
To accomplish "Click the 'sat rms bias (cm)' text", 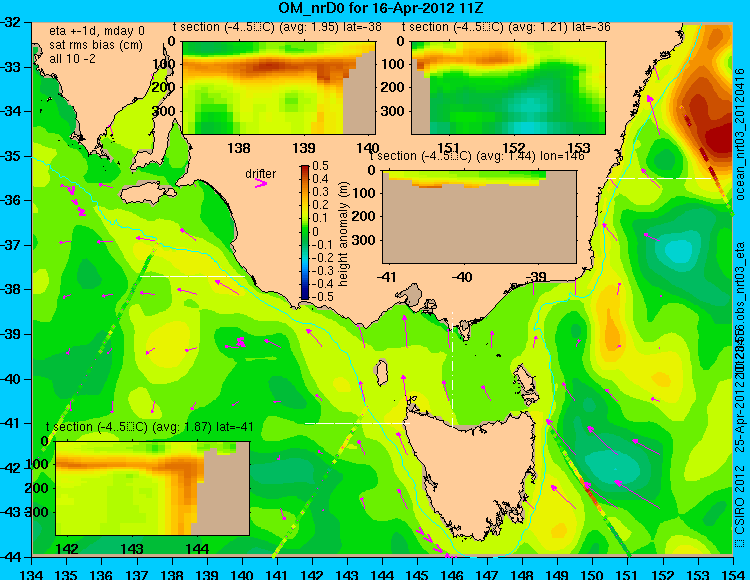I will coord(96,45).
